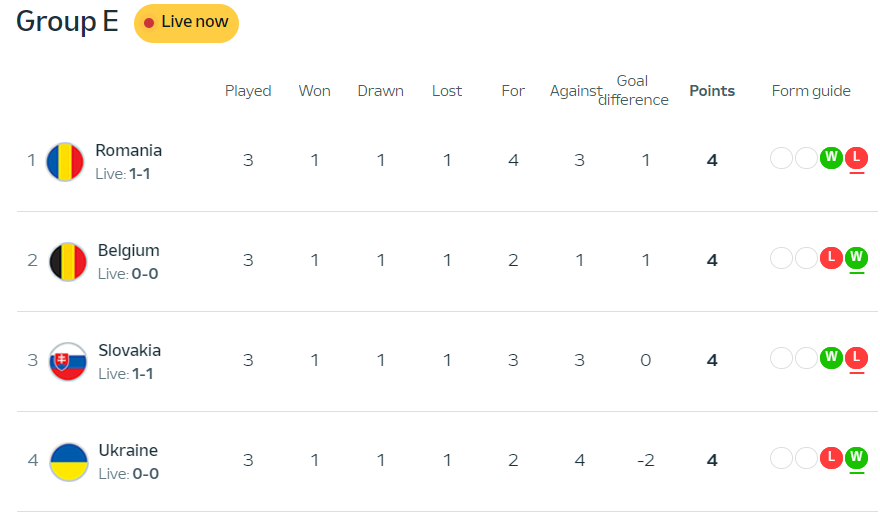880x512 pixels.
Task: Click the Belgium flag icon
Action: (x=68, y=261)
